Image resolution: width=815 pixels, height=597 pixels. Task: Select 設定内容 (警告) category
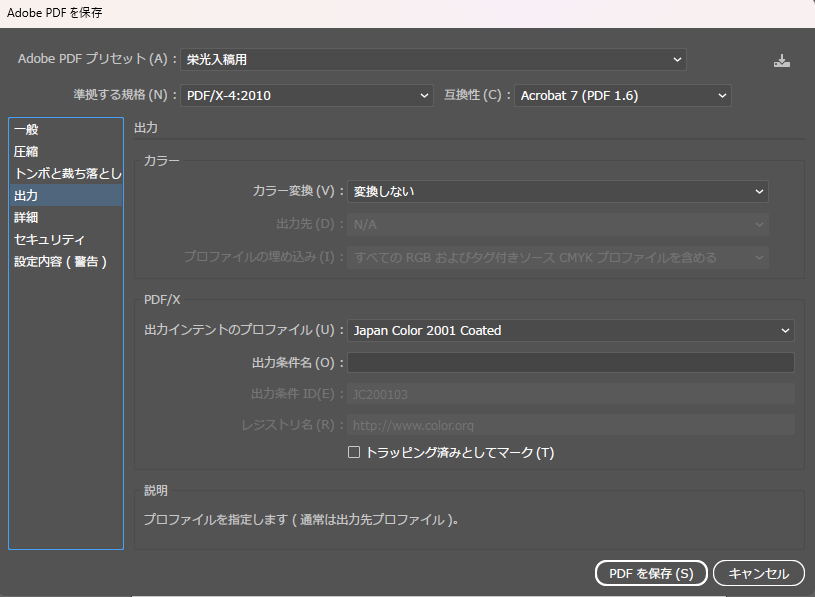(66, 261)
